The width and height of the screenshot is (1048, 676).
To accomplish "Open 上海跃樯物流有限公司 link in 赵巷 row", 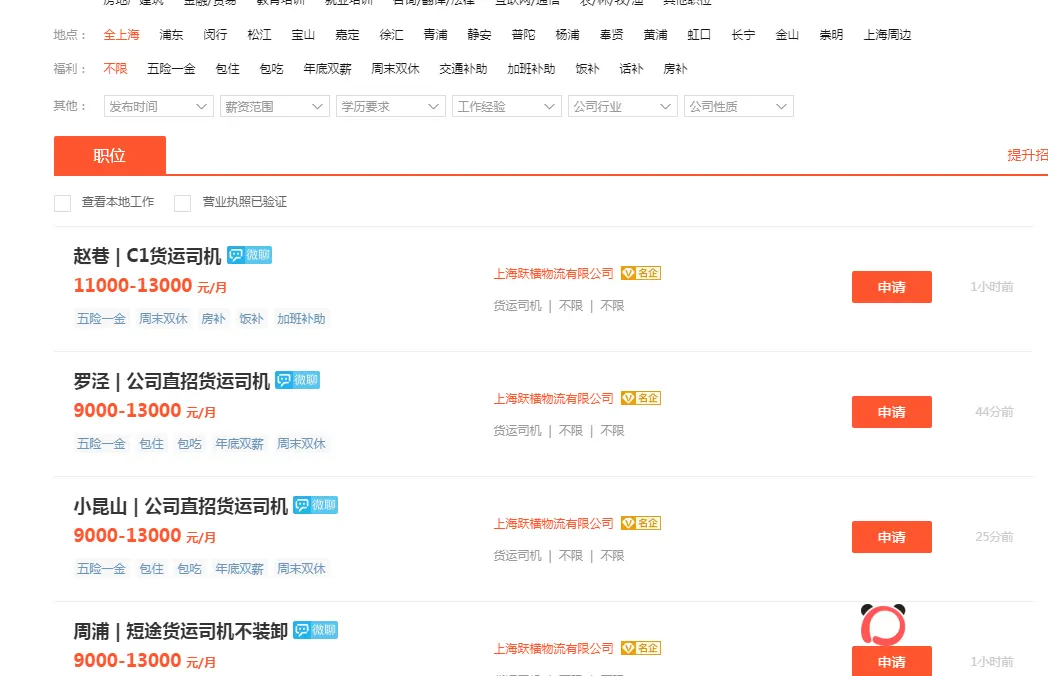I will tap(553, 273).
